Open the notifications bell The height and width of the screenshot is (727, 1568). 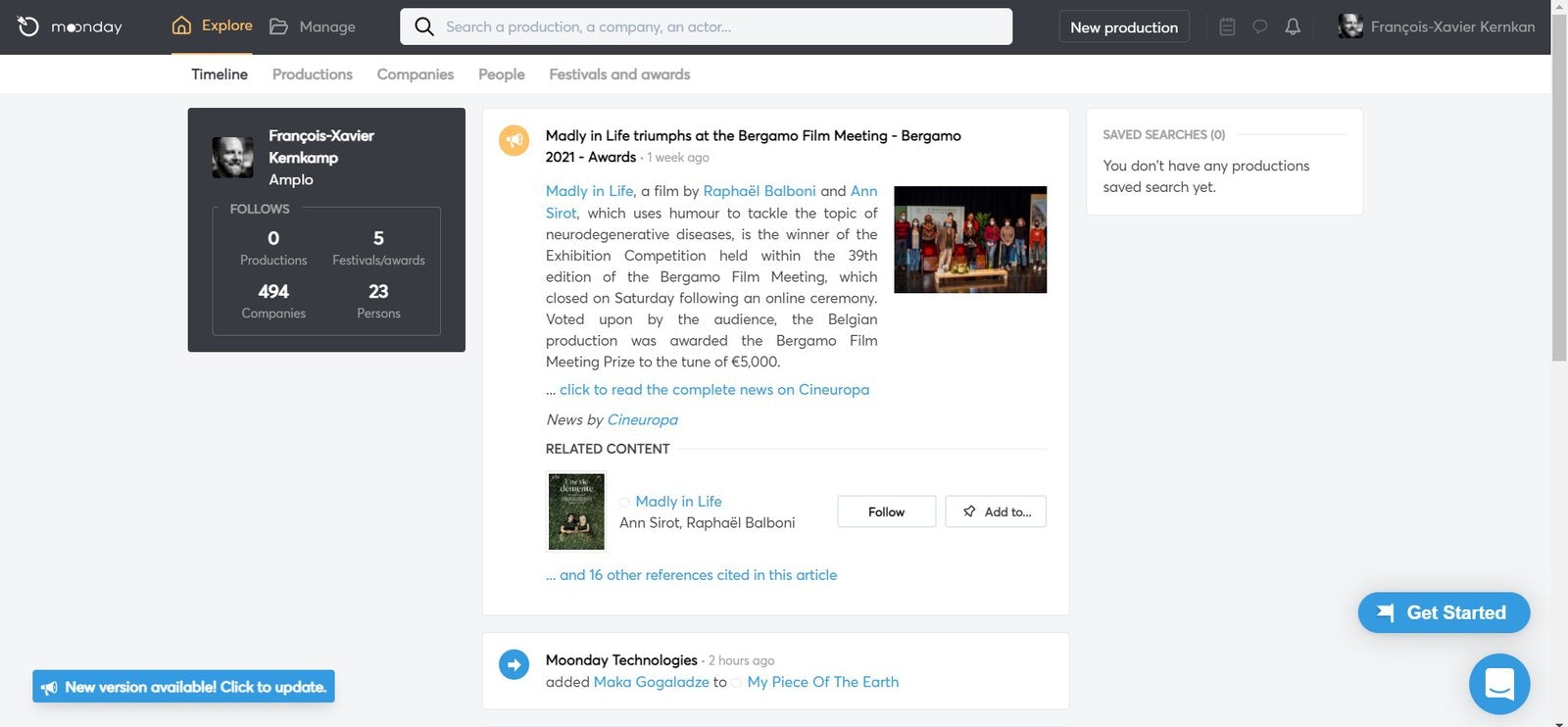coord(1293,26)
